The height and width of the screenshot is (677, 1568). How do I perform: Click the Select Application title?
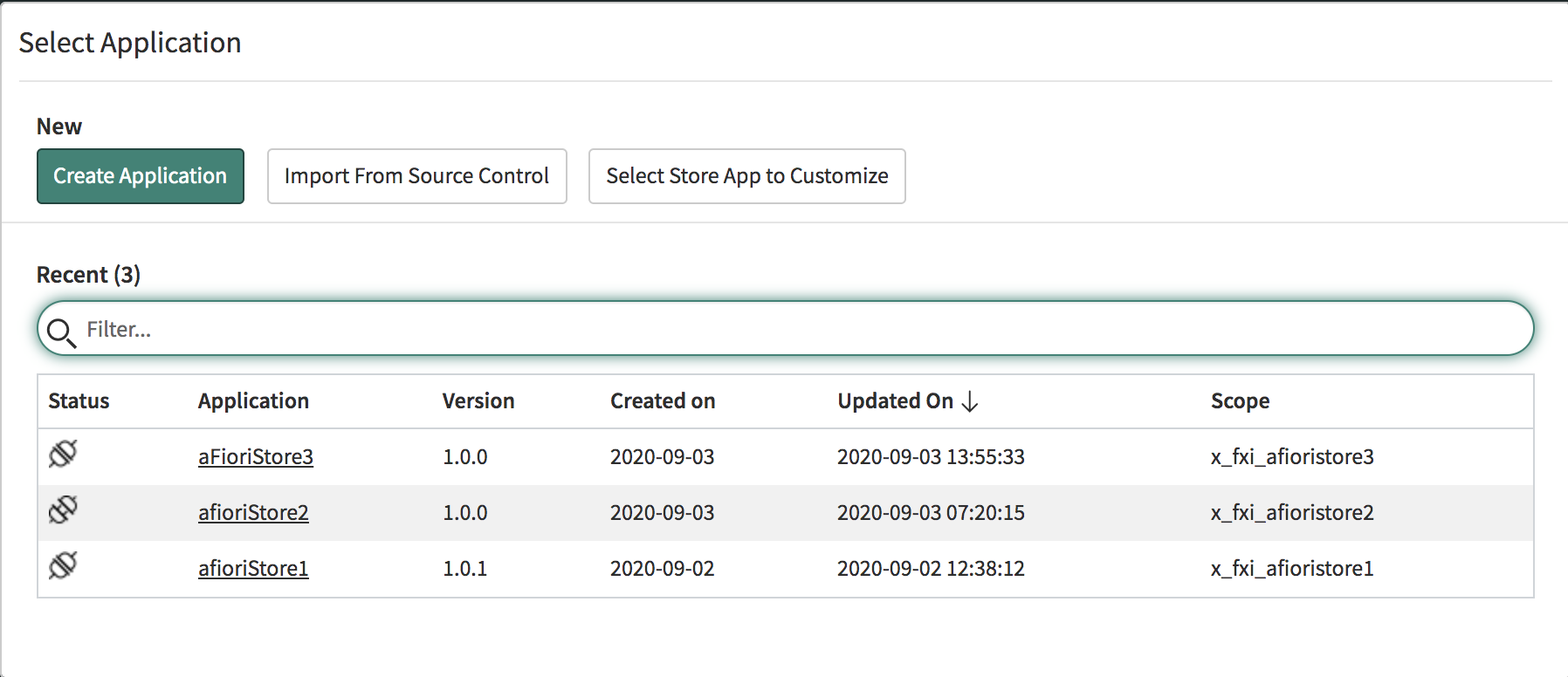[x=130, y=43]
